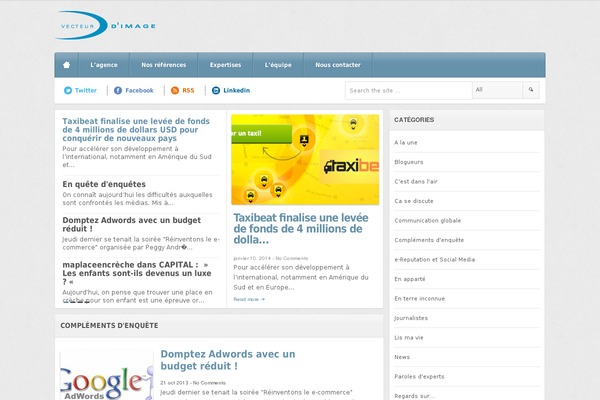This screenshot has height=400, width=600.
Task: Click No Comments on the Adwords post
Action: (209, 383)
